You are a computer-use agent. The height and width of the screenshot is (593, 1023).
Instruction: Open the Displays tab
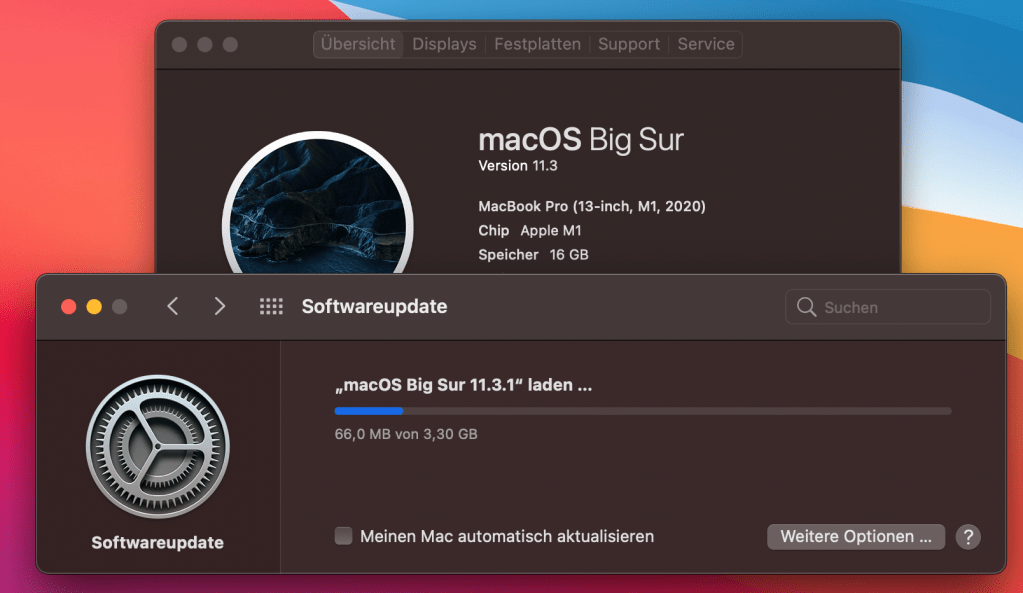[444, 44]
